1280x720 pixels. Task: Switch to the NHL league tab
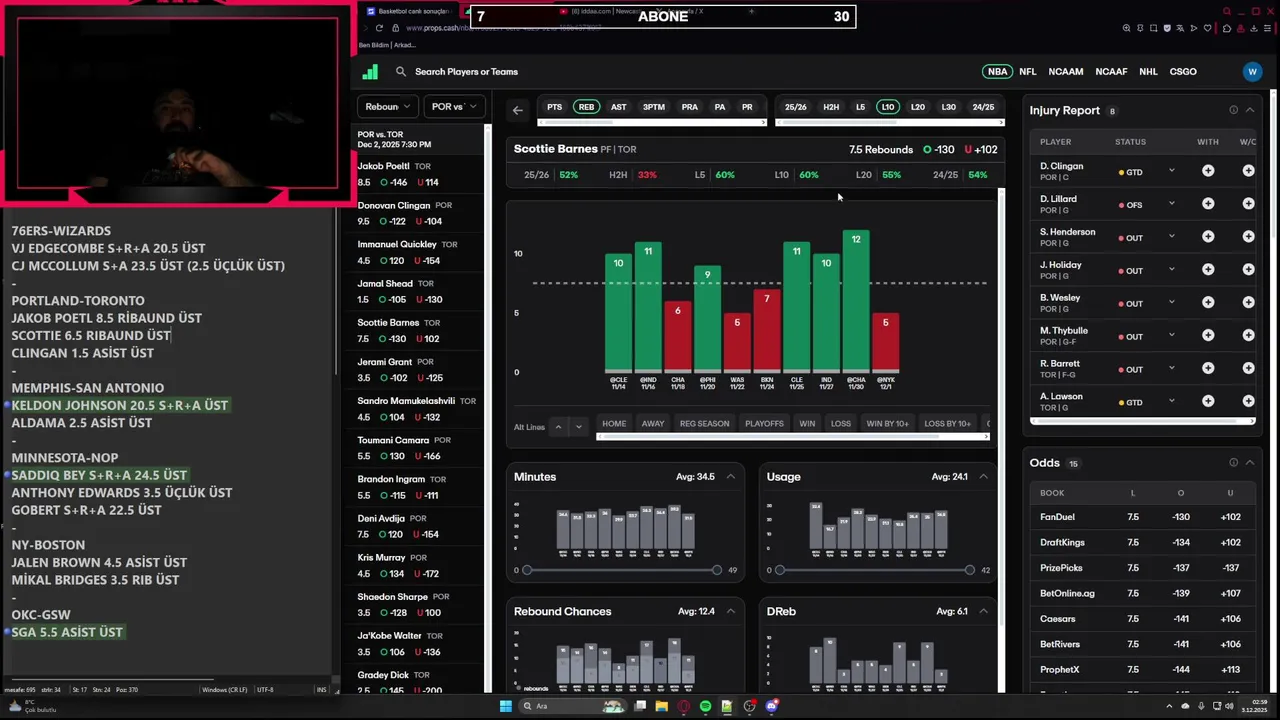tap(1148, 72)
